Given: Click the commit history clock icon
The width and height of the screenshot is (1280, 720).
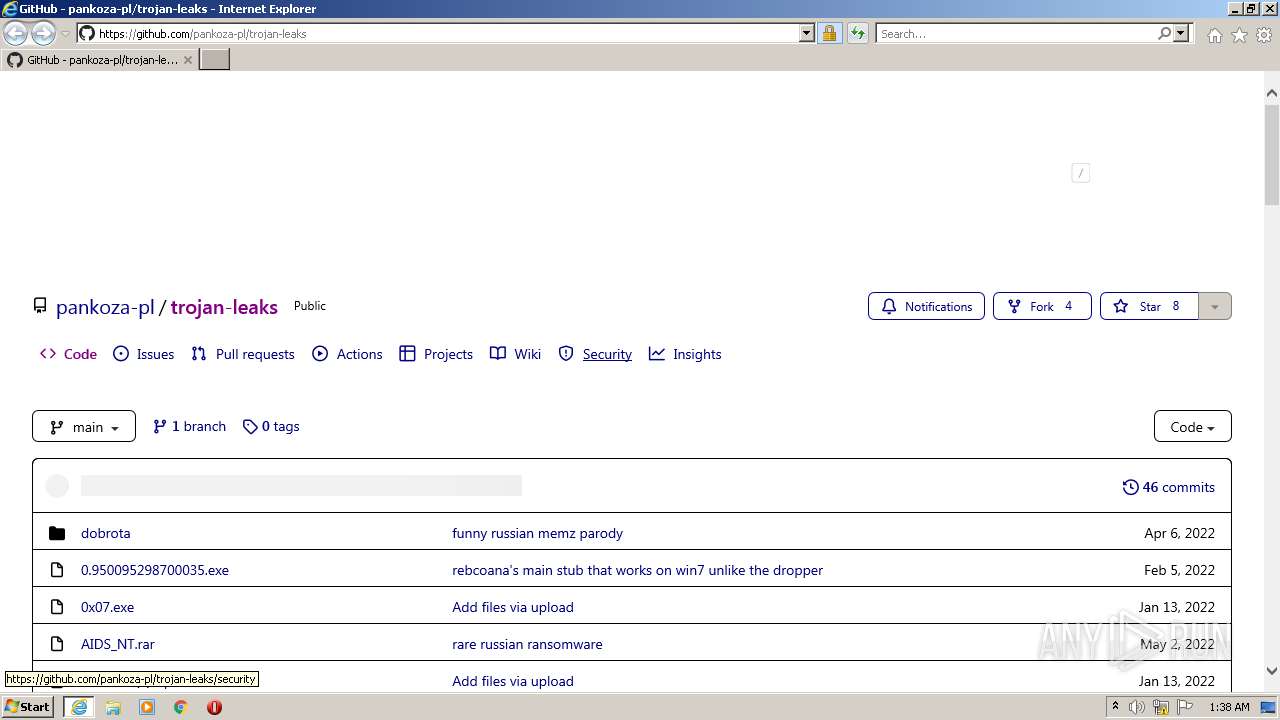Looking at the screenshot, I should pos(1130,487).
